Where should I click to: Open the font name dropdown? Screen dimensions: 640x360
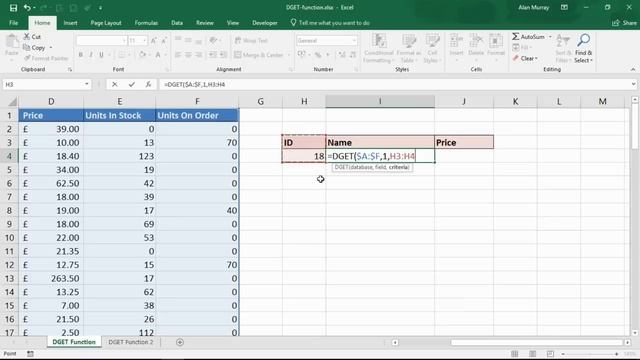(124, 40)
